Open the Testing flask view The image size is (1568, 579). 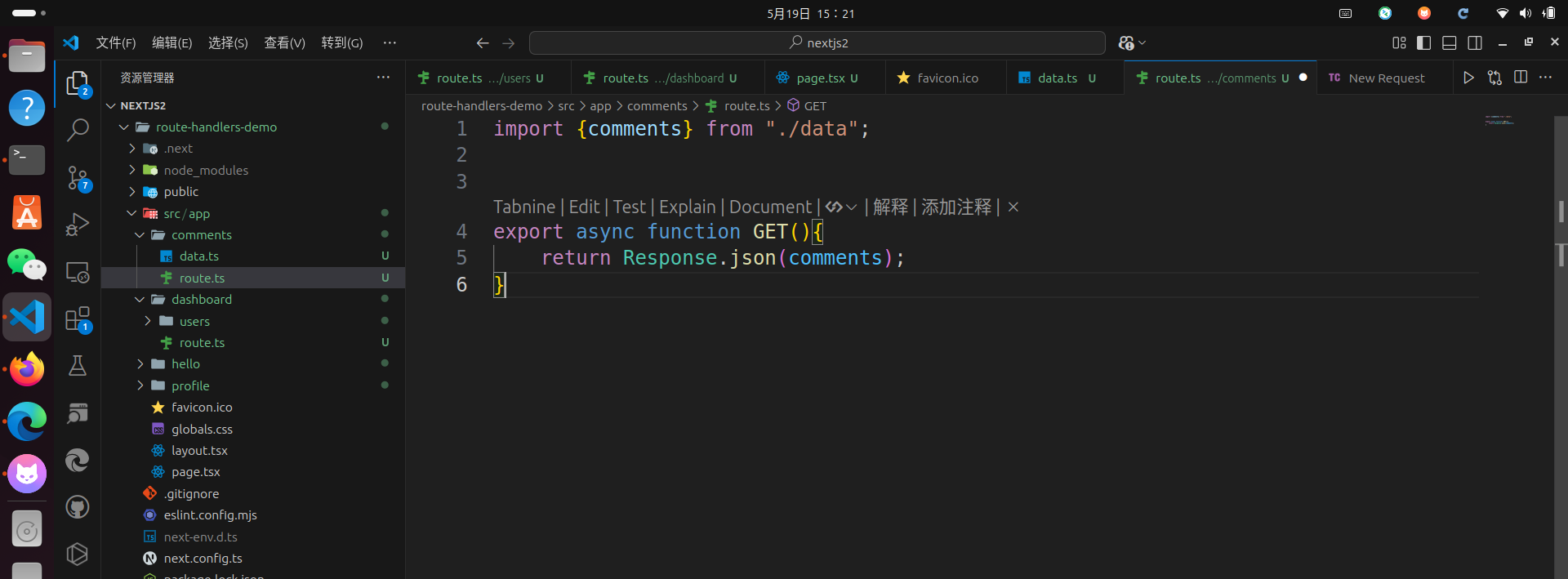pyautogui.click(x=78, y=365)
